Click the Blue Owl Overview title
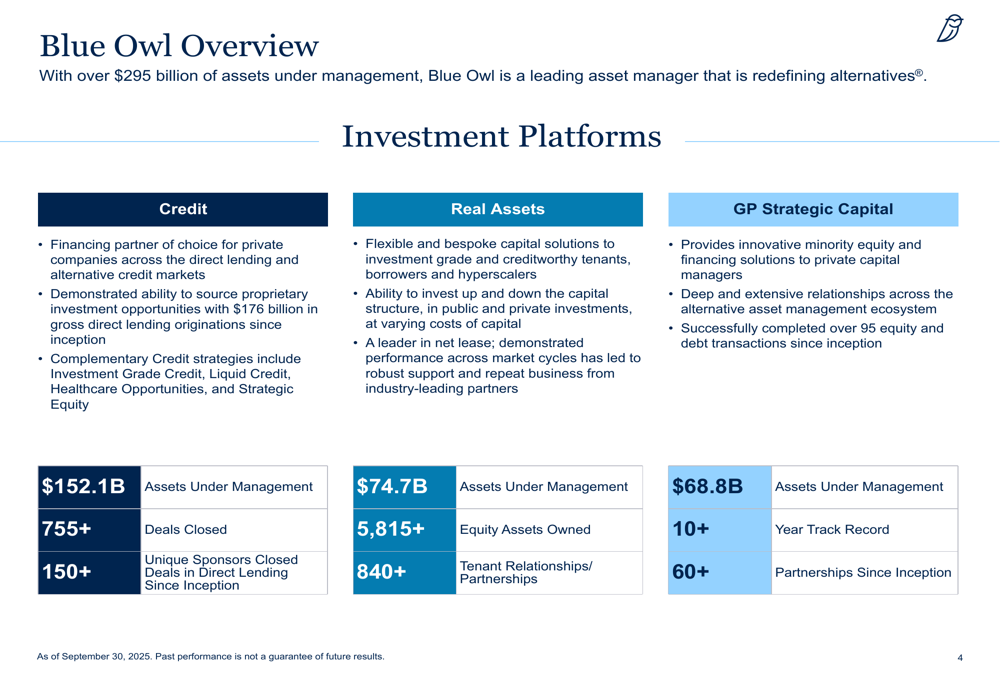 coord(179,46)
